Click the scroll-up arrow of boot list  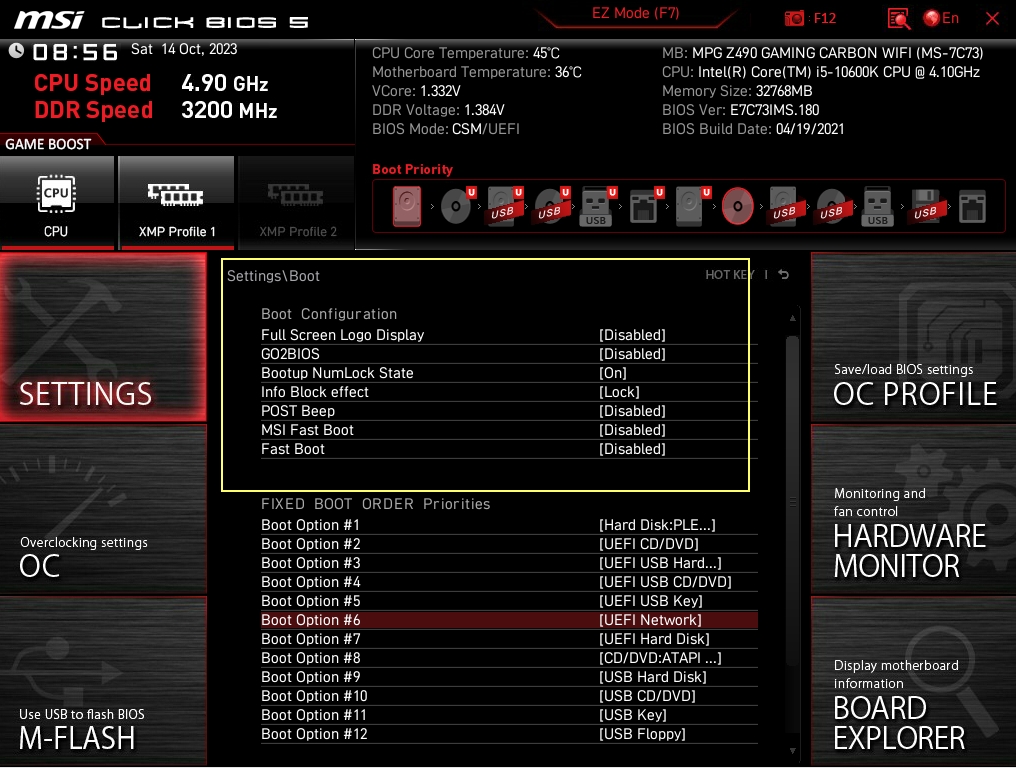pyautogui.click(x=792, y=318)
